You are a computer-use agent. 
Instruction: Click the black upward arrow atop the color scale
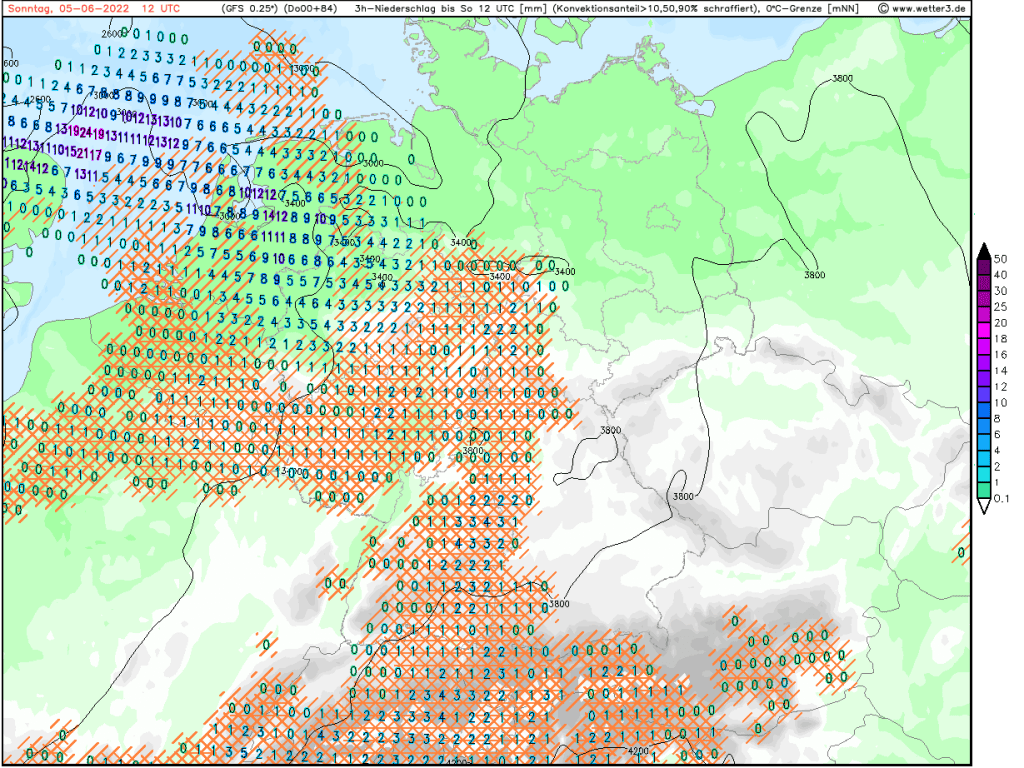point(984,249)
